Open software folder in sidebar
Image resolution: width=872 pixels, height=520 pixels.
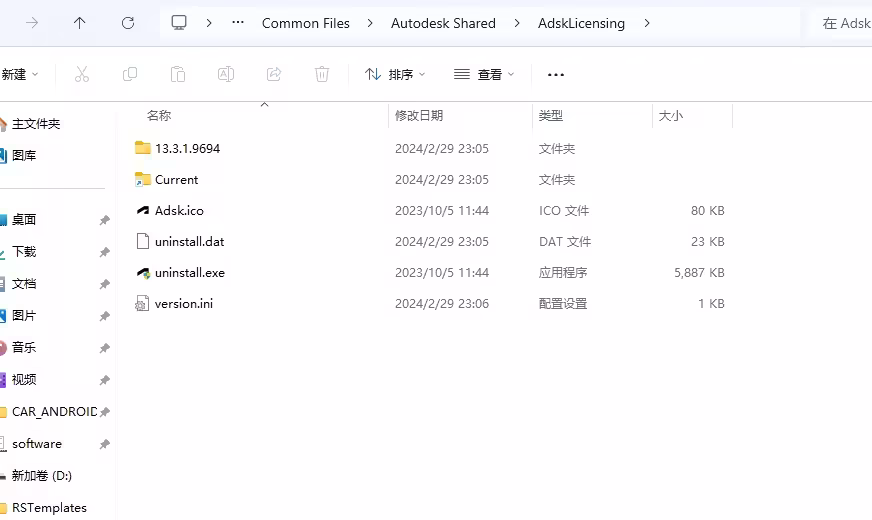coord(37,444)
